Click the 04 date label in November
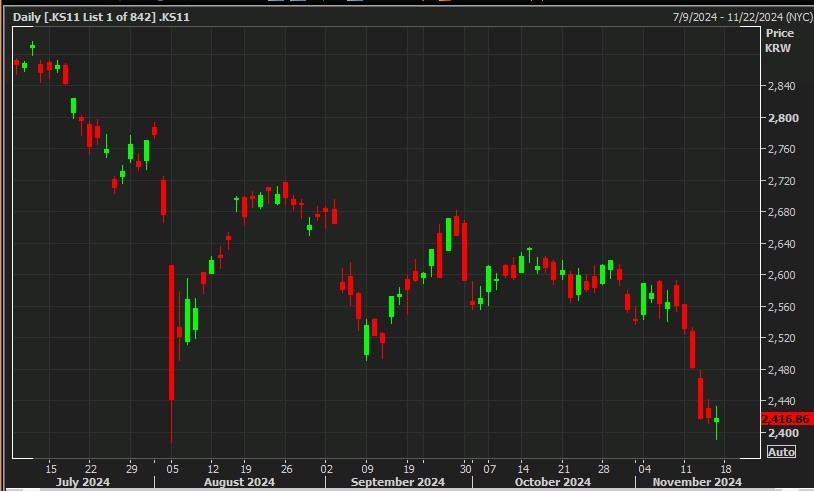Viewport: 814px width, 491px height. pos(644,469)
